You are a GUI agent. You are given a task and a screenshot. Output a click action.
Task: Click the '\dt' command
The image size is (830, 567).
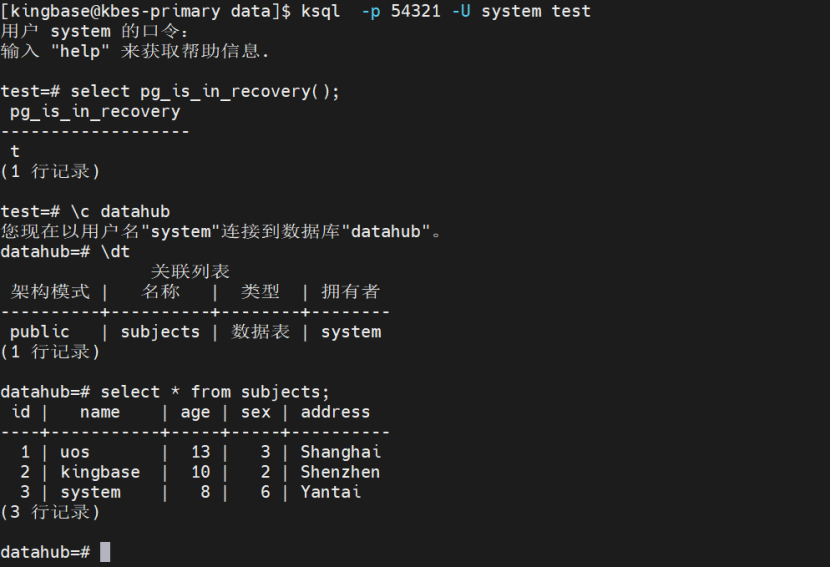click(115, 251)
